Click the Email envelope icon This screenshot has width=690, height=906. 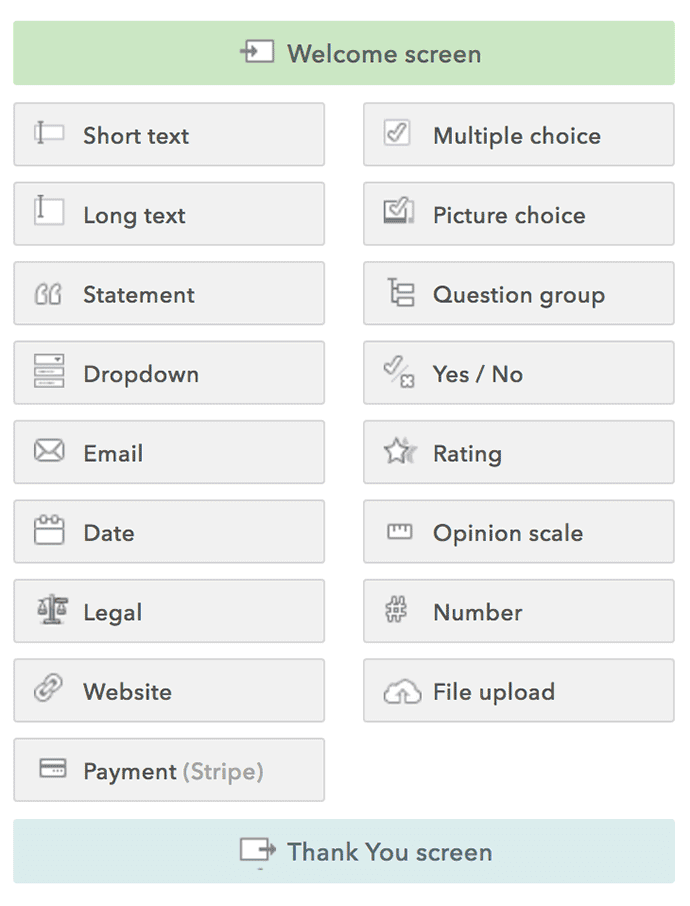click(49, 451)
